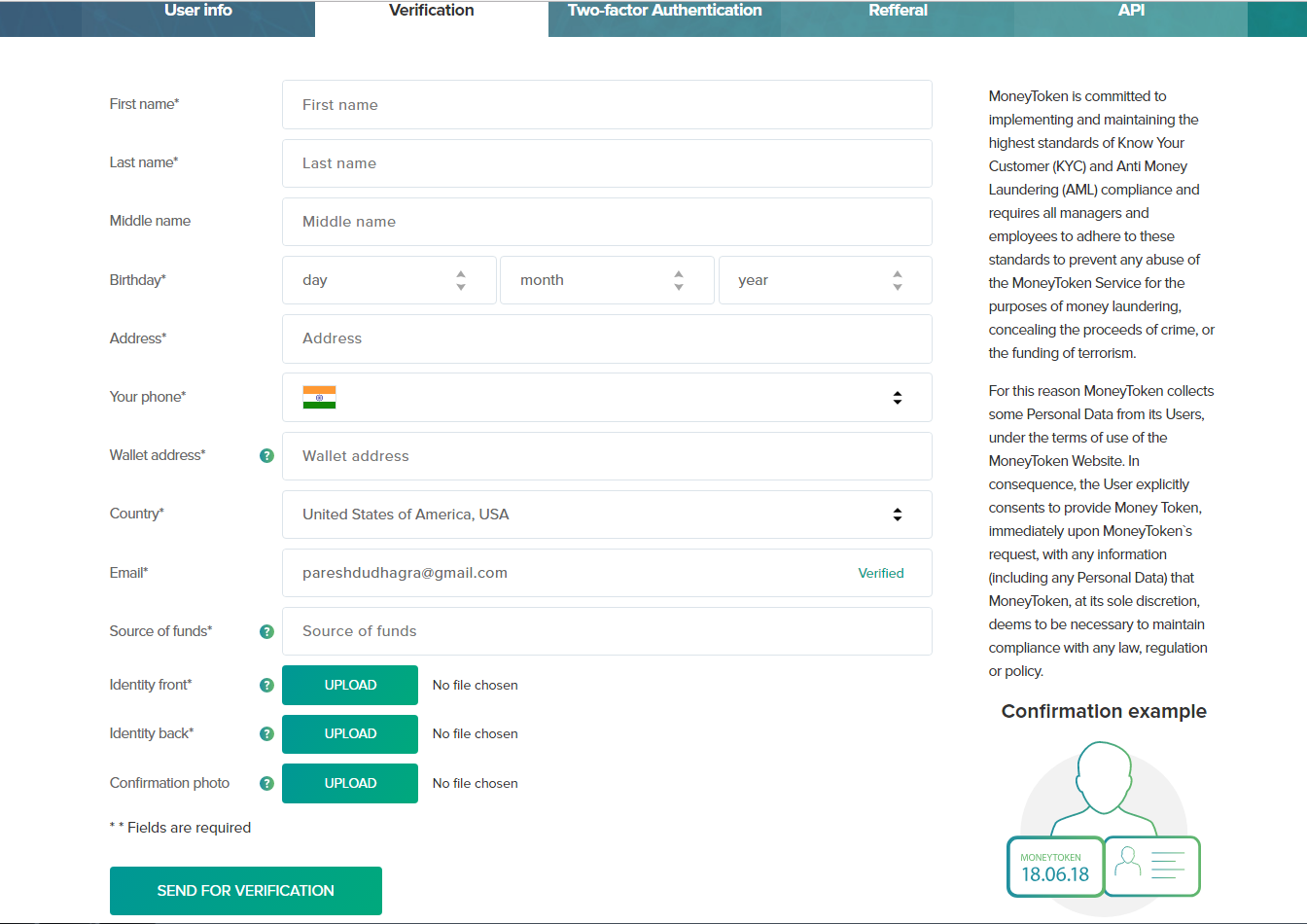Screen dimensions: 1307x924
Task: Click the 'Birthday*' field label
Action: click(x=138, y=280)
